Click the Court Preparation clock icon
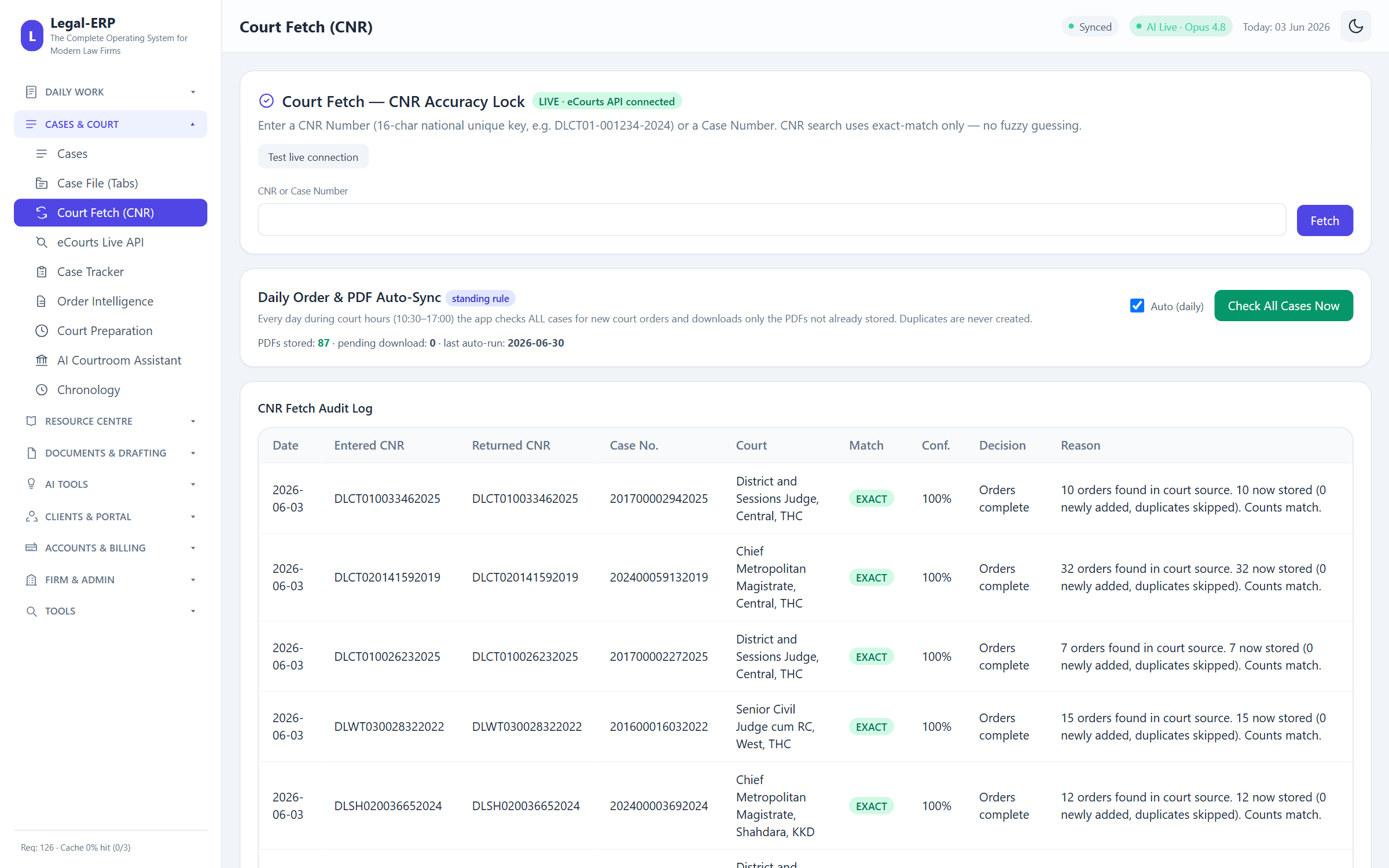 click(42, 331)
